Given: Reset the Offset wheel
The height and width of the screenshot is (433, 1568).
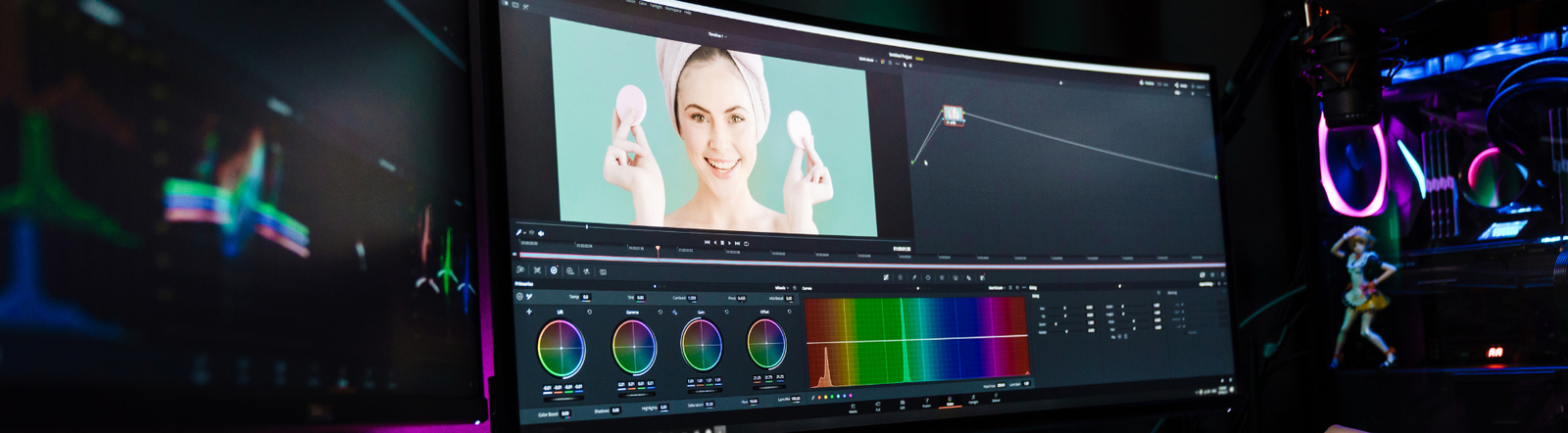Looking at the screenshot, I should 789,312.
